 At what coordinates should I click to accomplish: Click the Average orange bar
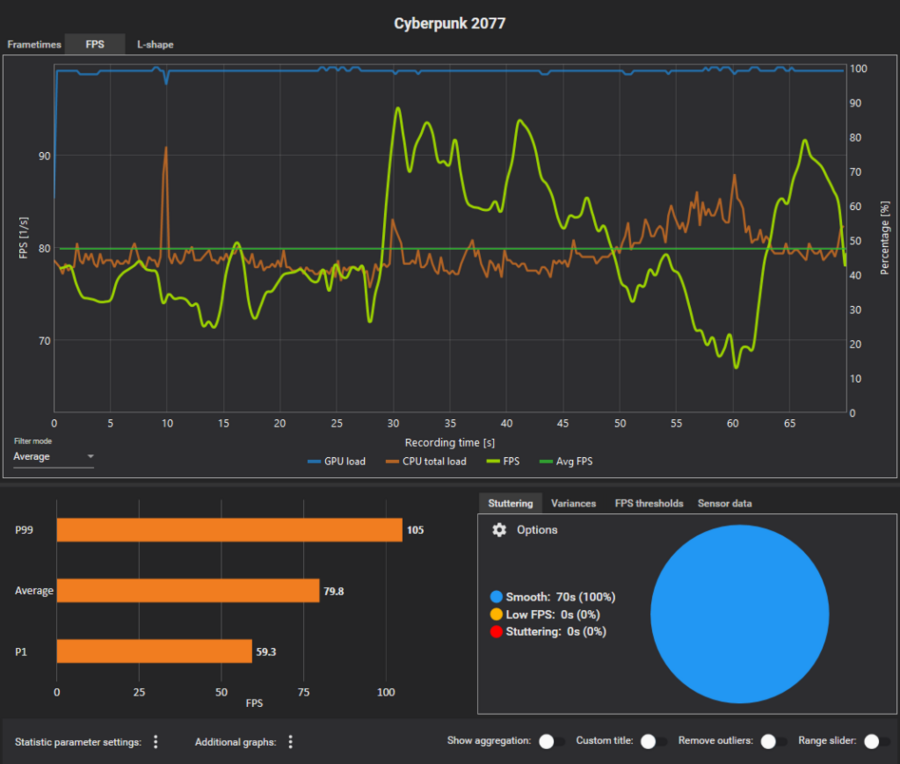[x=188, y=591]
